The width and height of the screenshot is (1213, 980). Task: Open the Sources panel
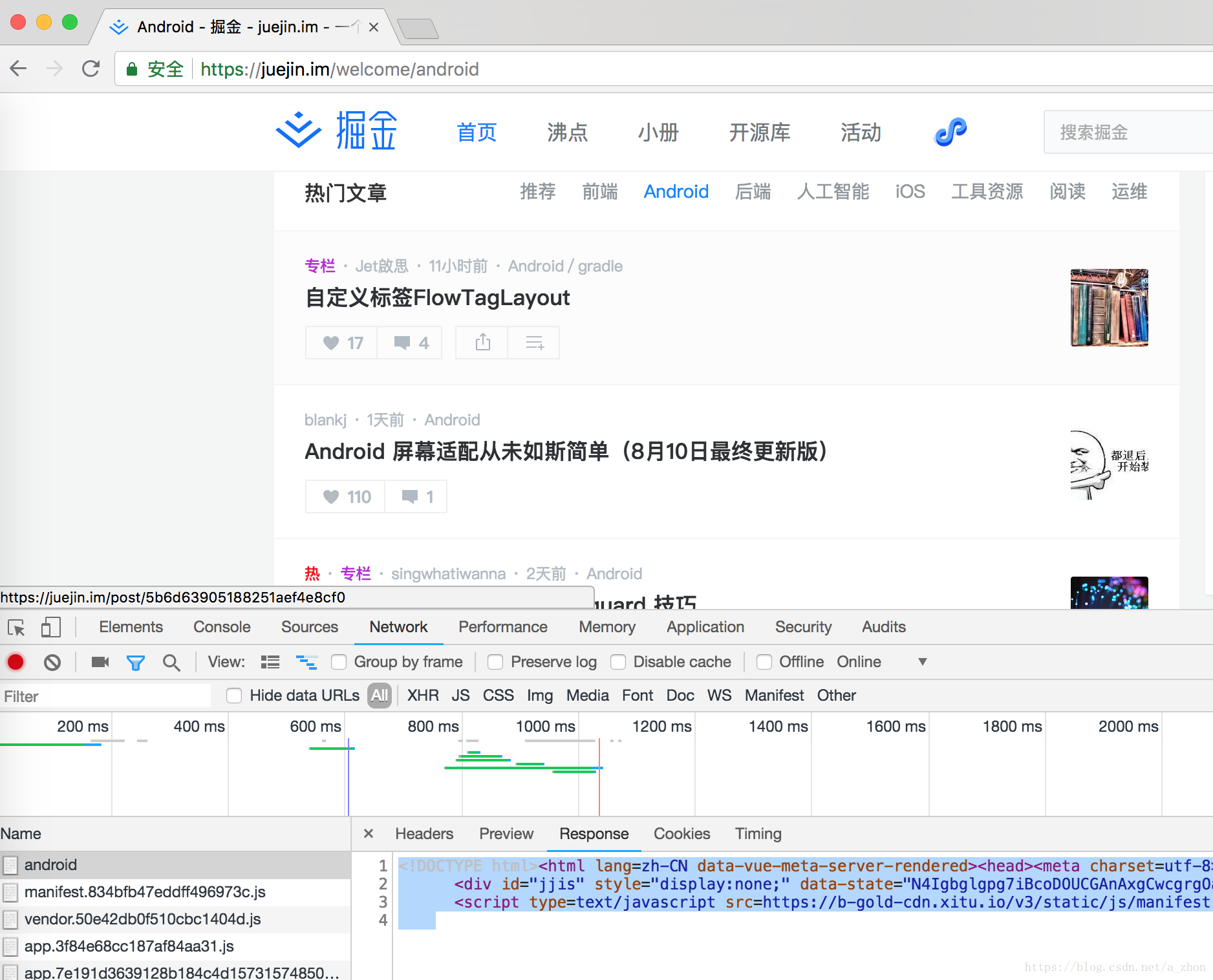310,627
